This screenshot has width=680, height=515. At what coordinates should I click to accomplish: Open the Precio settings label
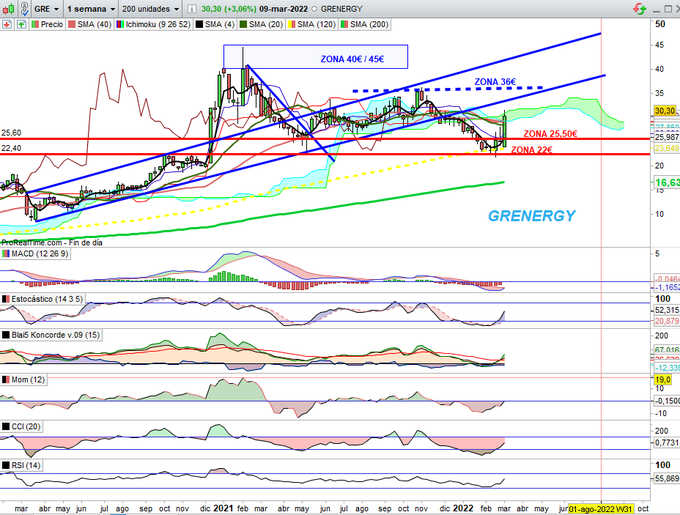click(47, 24)
